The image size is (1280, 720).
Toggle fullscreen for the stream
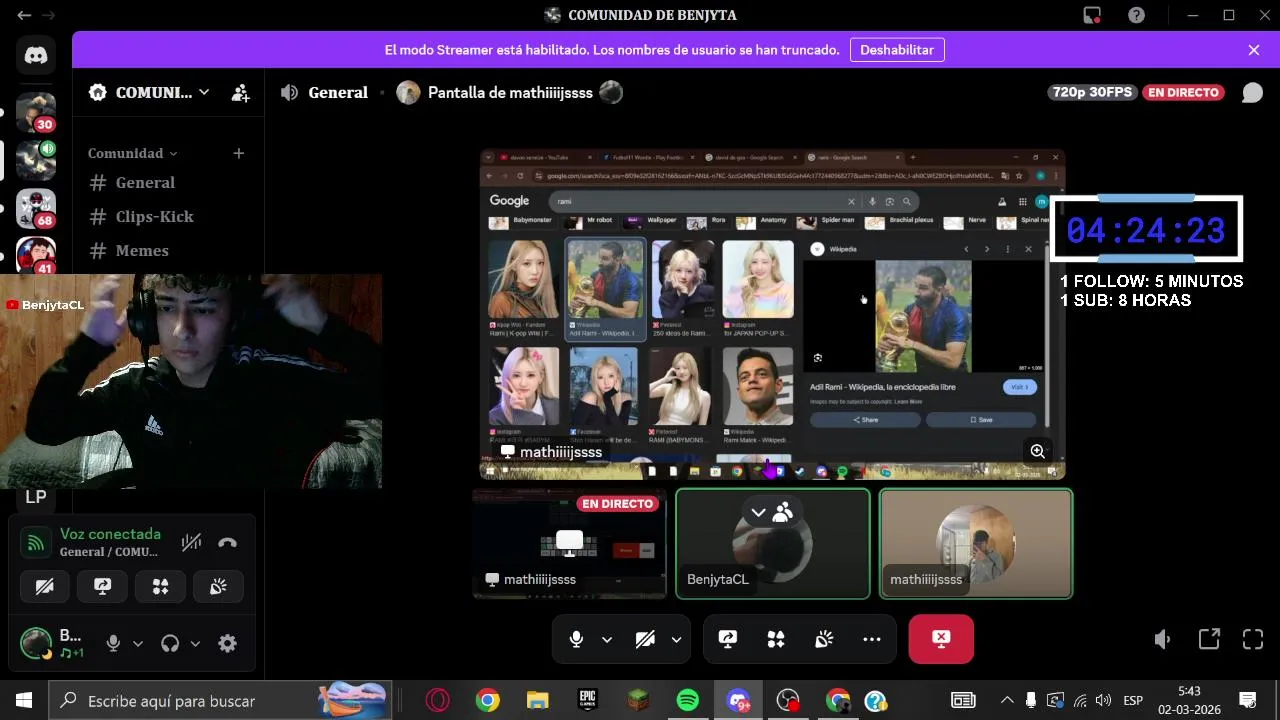1253,639
